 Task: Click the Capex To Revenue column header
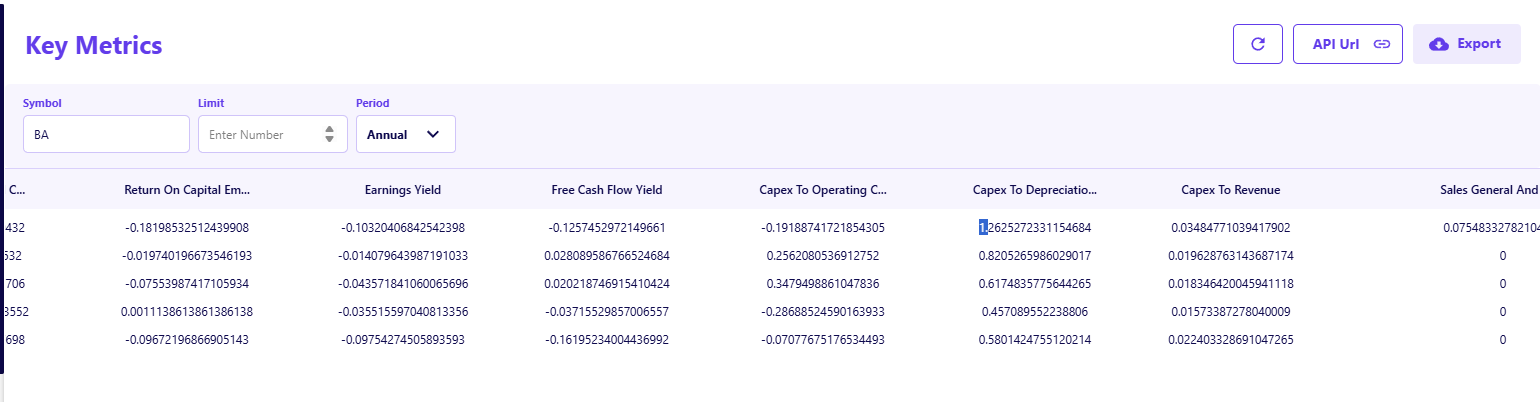tap(1230, 189)
